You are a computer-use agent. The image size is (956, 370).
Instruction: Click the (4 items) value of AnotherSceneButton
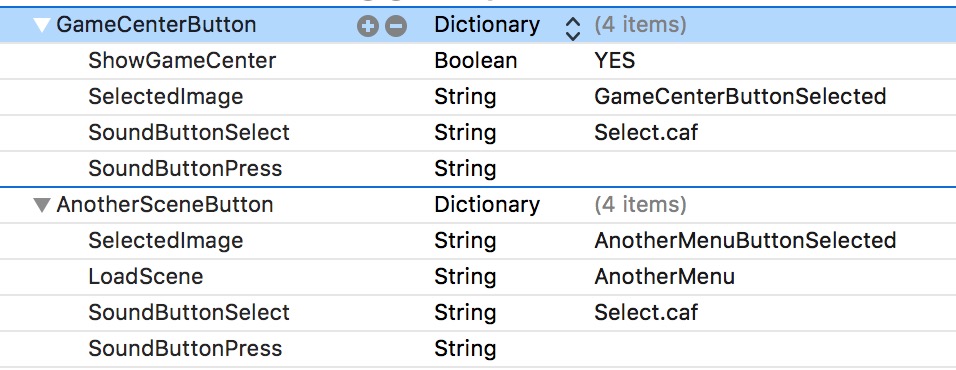click(x=640, y=205)
